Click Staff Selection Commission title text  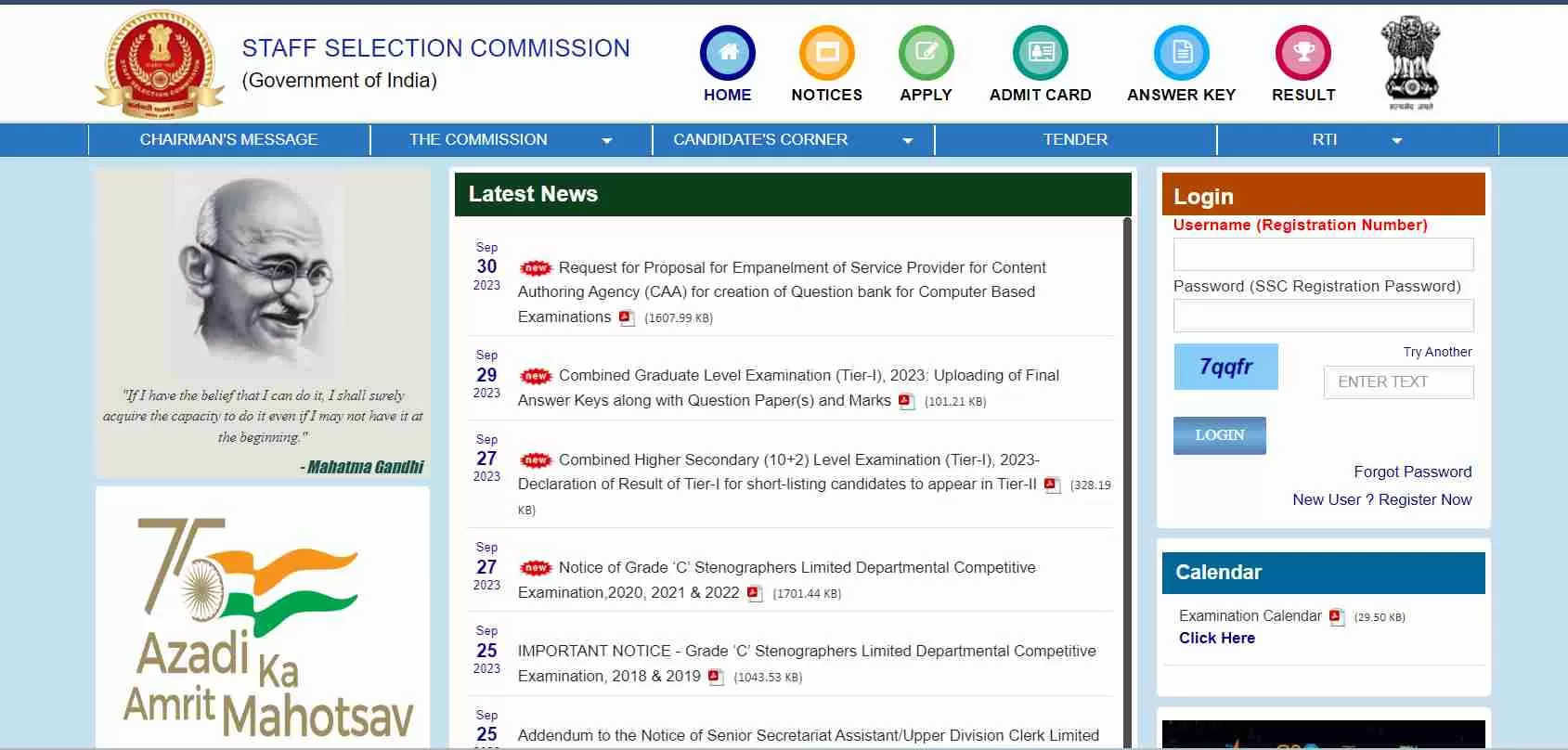[x=435, y=48]
